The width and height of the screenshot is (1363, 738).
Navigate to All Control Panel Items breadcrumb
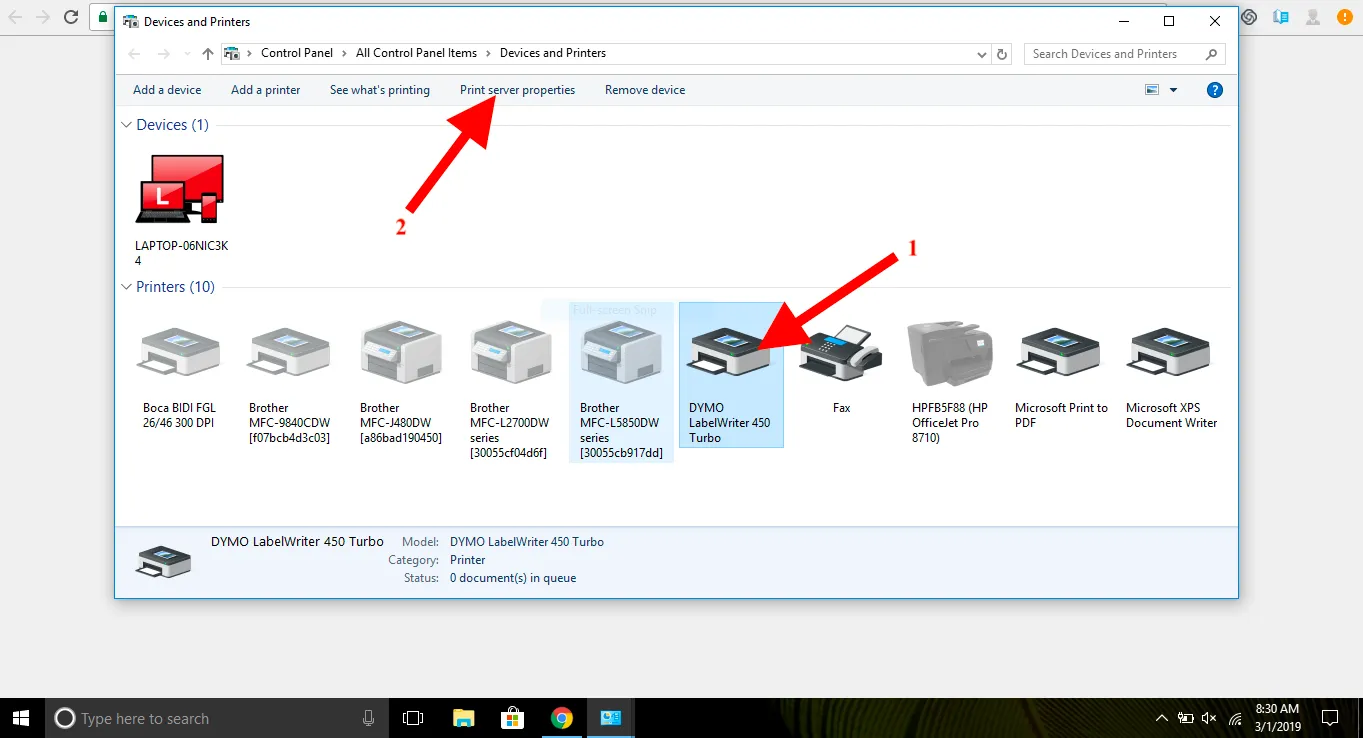[x=417, y=54]
